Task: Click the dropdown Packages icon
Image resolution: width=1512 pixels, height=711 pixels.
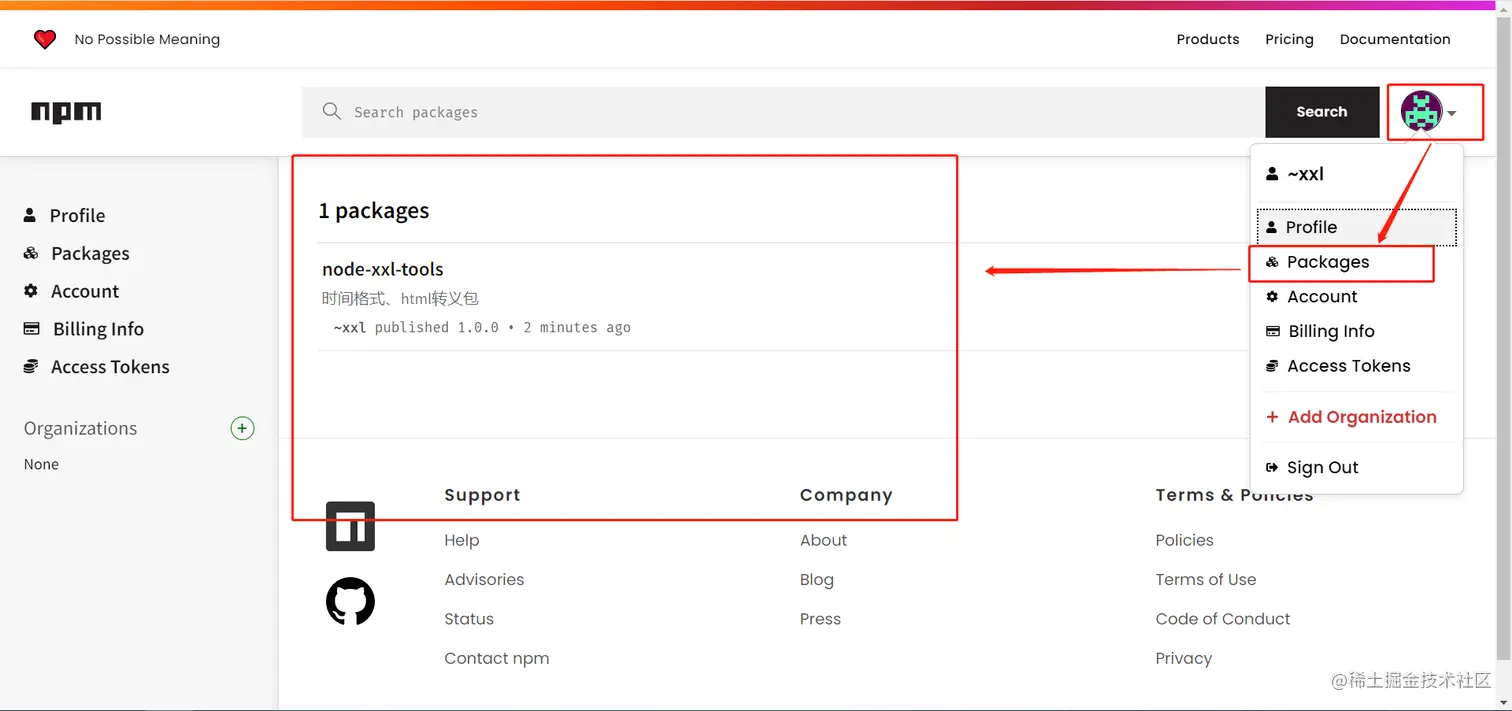Action: [1272, 262]
